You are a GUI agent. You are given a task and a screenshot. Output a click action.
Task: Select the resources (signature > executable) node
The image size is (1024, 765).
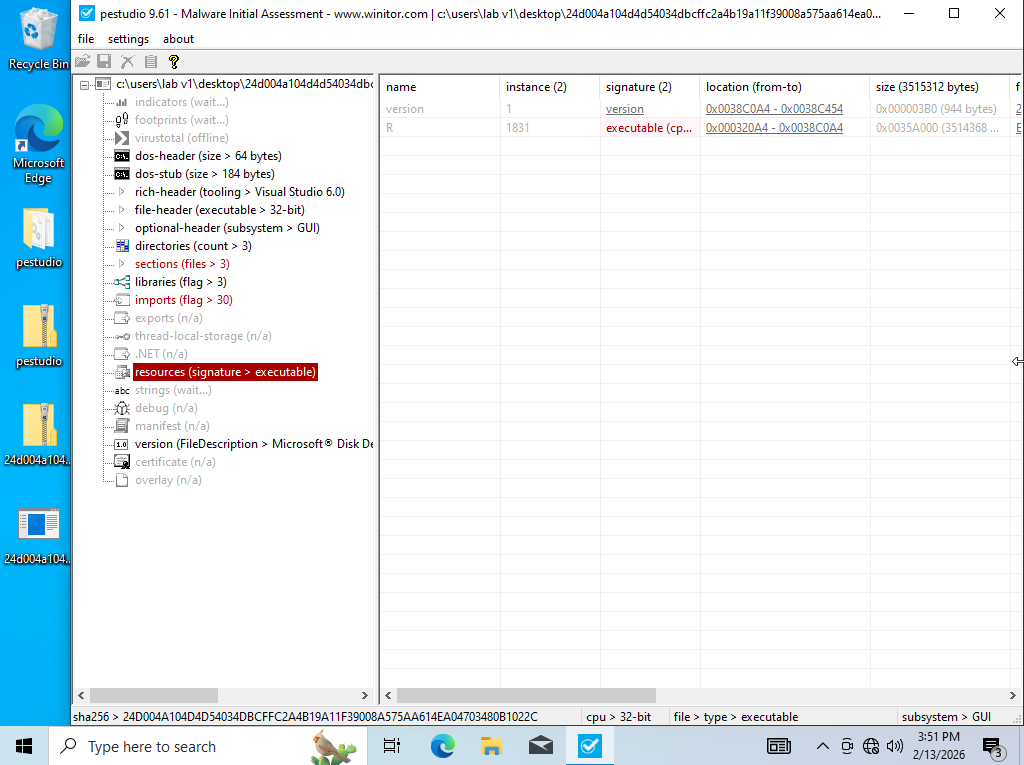click(225, 372)
